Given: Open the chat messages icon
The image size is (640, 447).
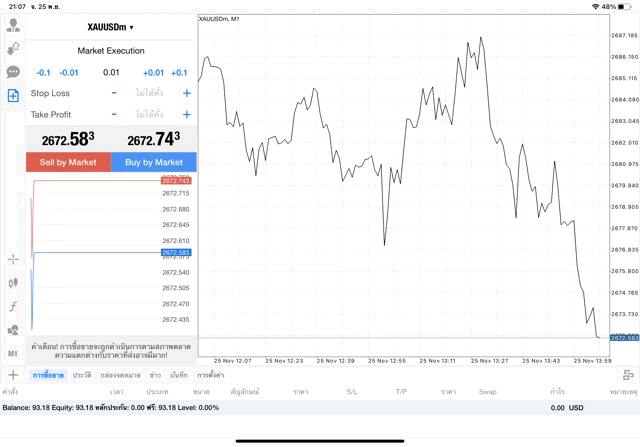Looking at the screenshot, I should (13, 72).
